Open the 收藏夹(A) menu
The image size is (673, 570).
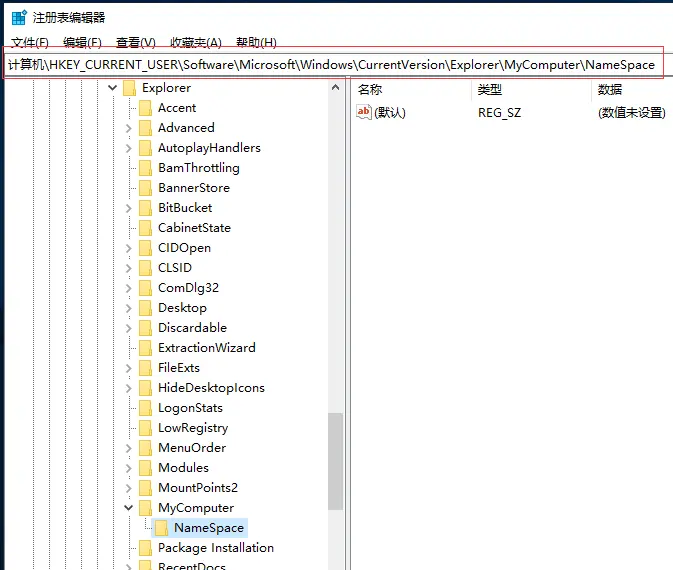click(195, 43)
